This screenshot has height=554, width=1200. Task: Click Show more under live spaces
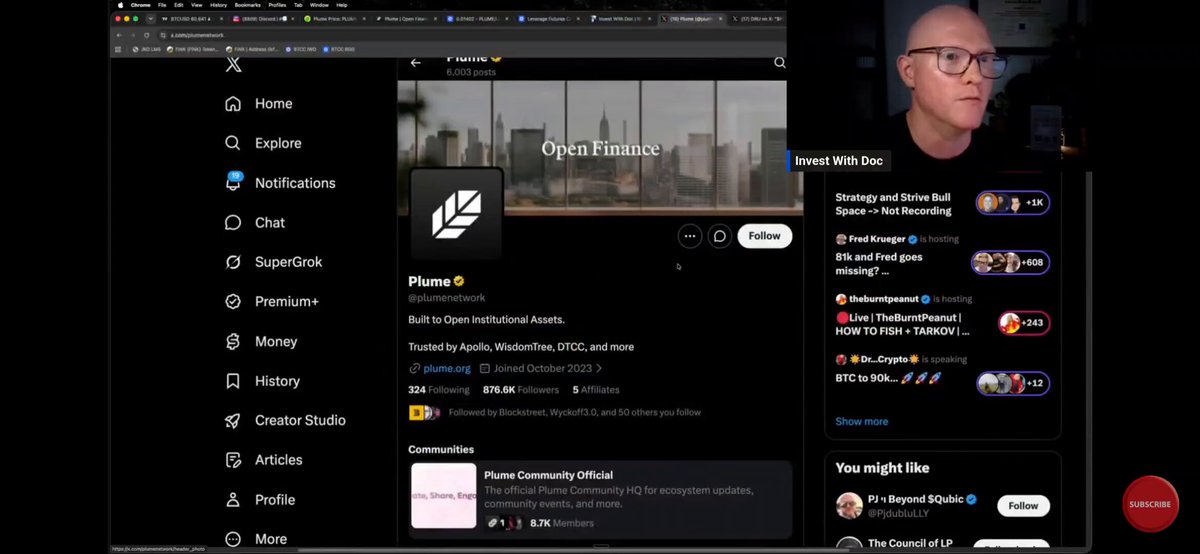861,421
